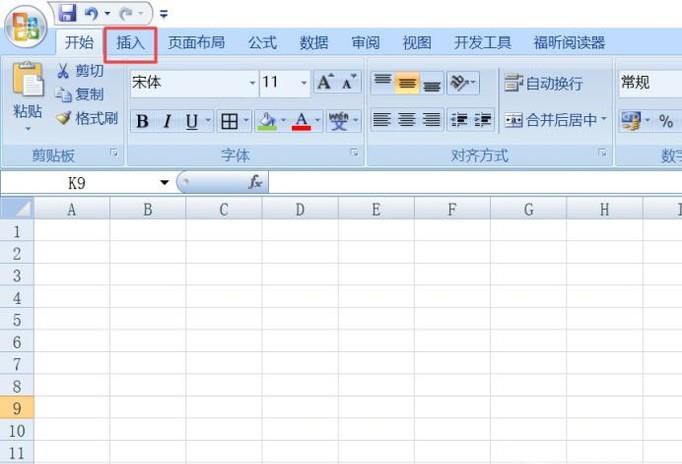682x464 pixels.
Task: Click the text orientation icon
Action: (x=460, y=82)
